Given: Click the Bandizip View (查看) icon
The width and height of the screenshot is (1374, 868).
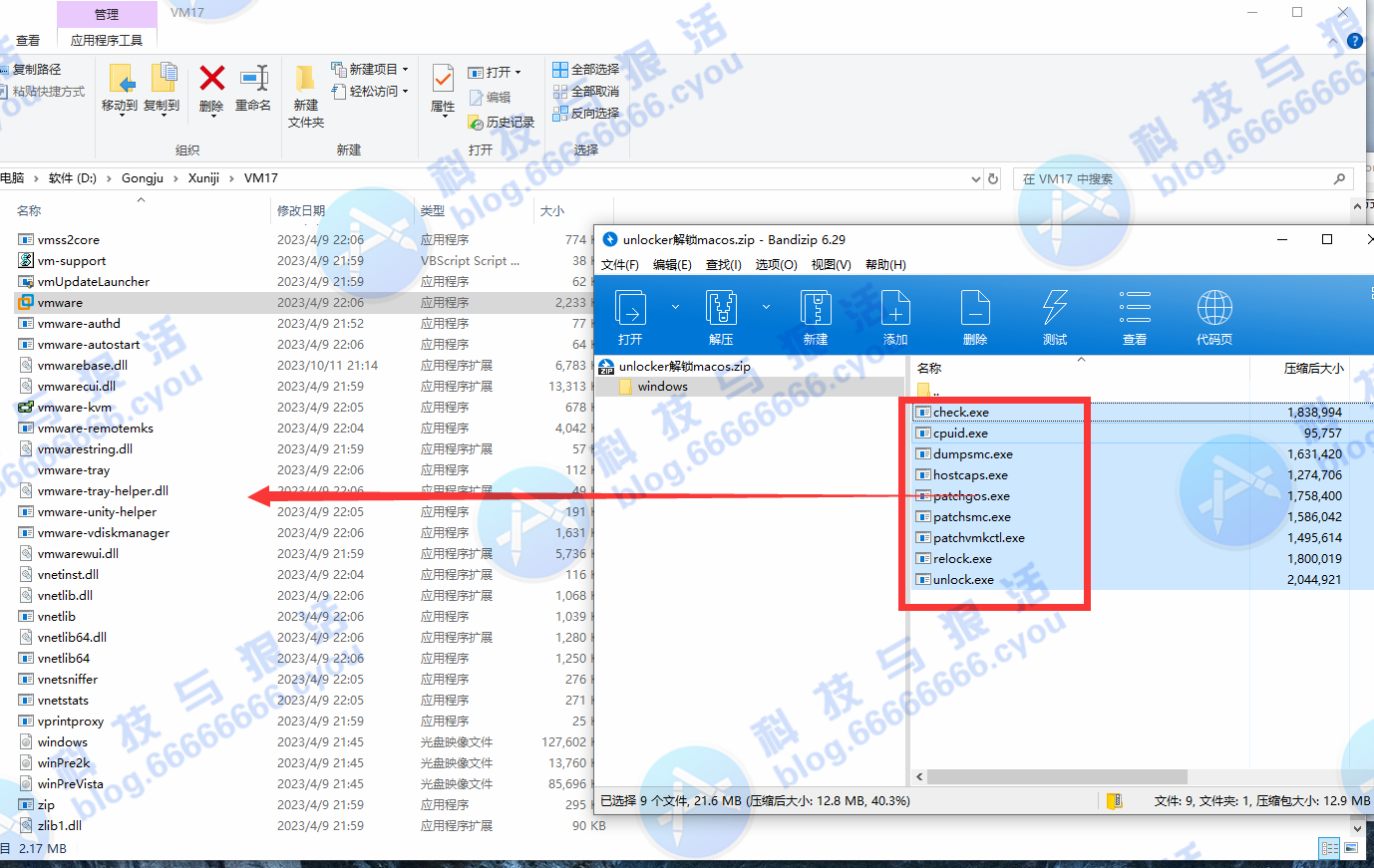Looking at the screenshot, I should (1135, 308).
